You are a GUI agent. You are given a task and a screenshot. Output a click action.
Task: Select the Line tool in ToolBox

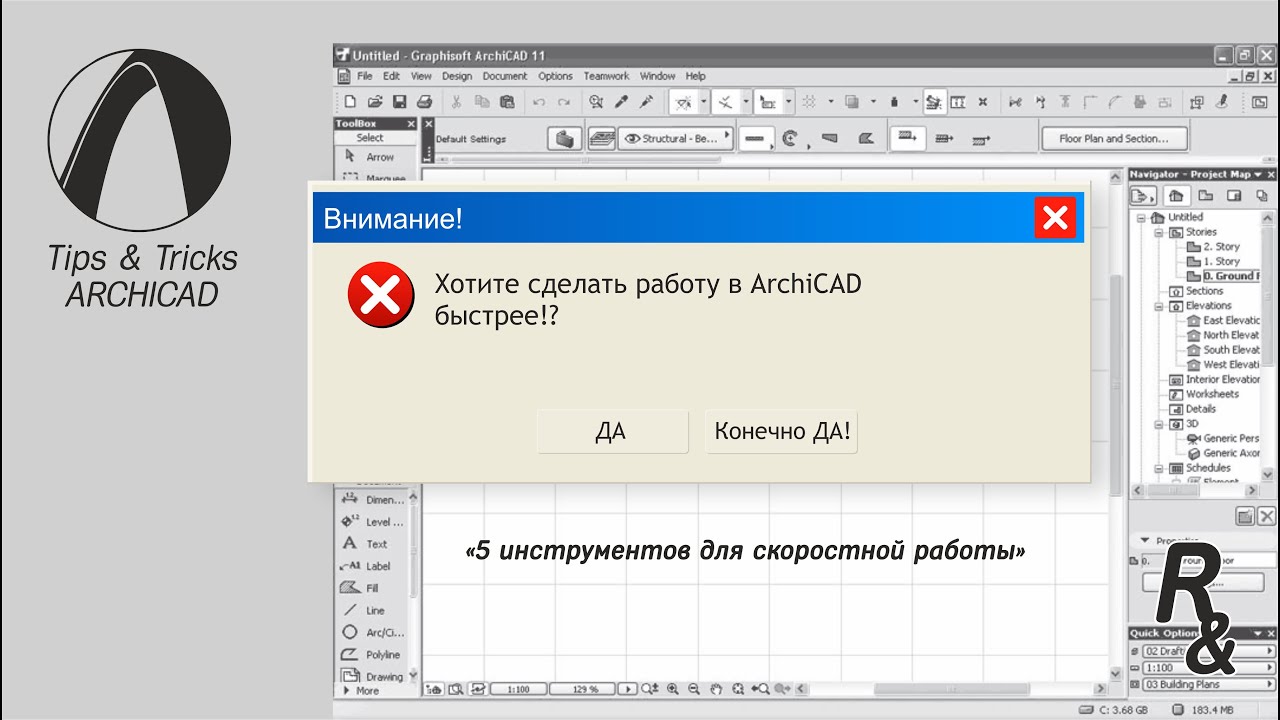click(x=364, y=610)
